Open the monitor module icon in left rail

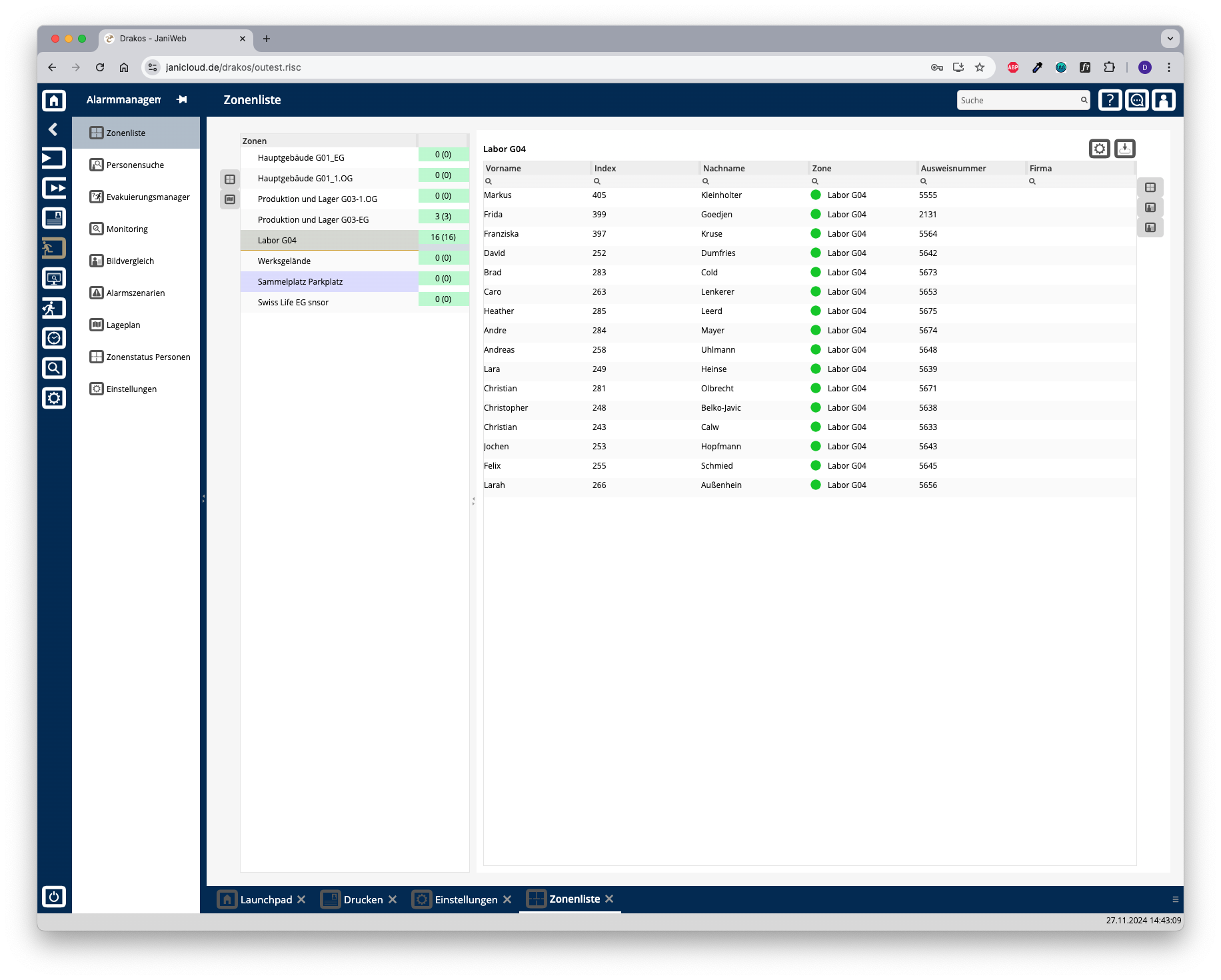(x=54, y=278)
